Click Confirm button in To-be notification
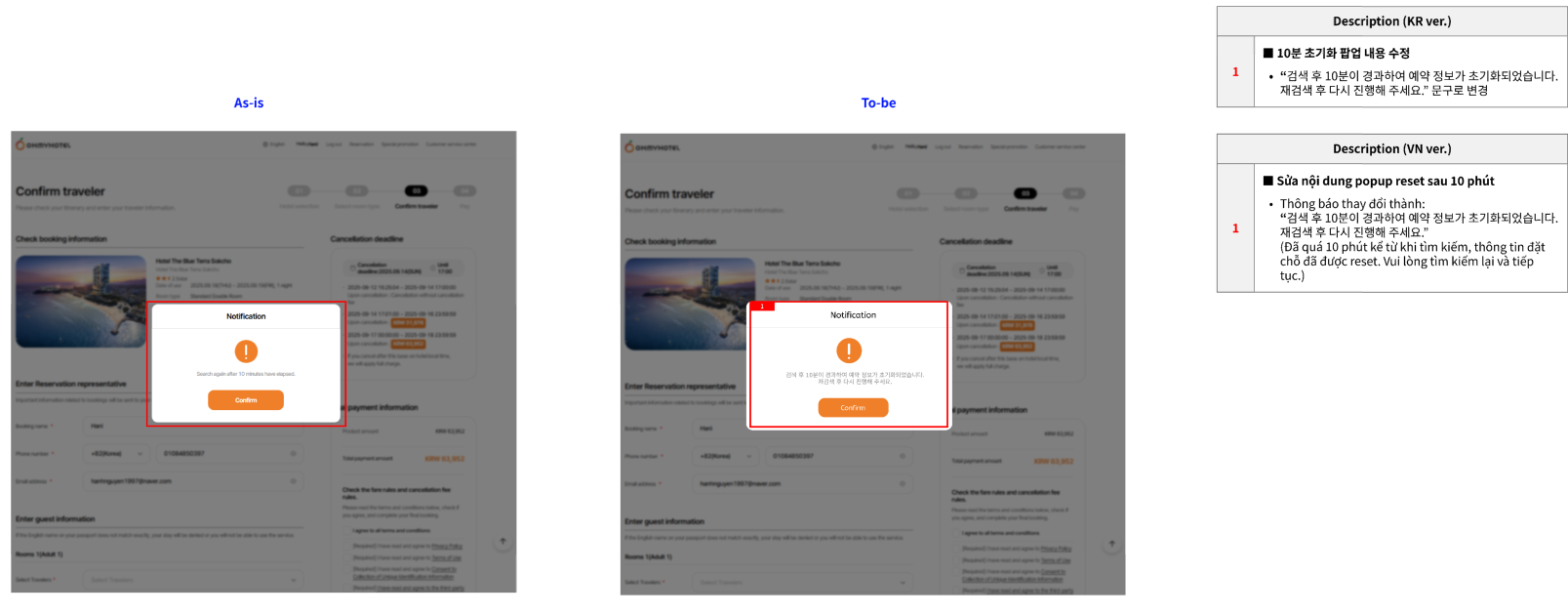 pos(853,408)
